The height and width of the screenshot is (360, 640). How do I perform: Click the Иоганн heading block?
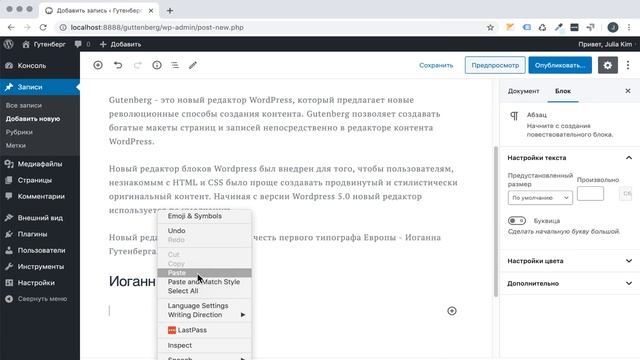click(x=132, y=281)
